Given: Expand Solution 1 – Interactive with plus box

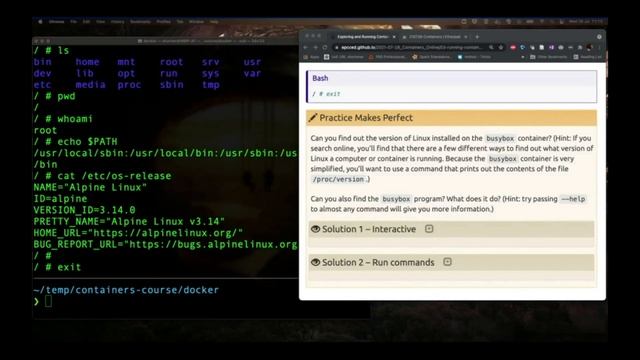Looking at the screenshot, I should pyautogui.click(x=429, y=229).
